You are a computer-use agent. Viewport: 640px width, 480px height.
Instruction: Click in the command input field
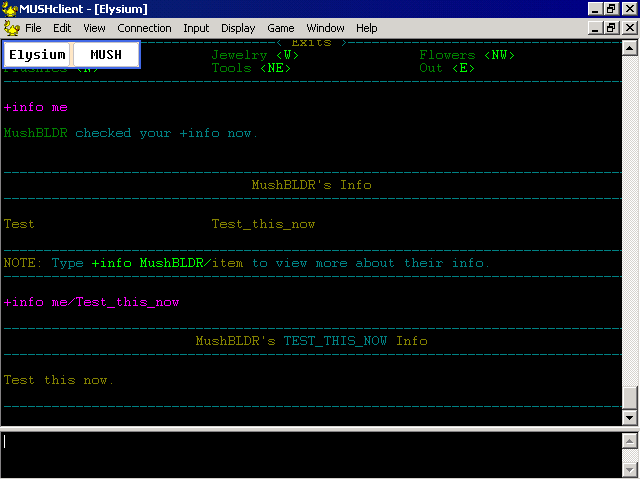311,455
